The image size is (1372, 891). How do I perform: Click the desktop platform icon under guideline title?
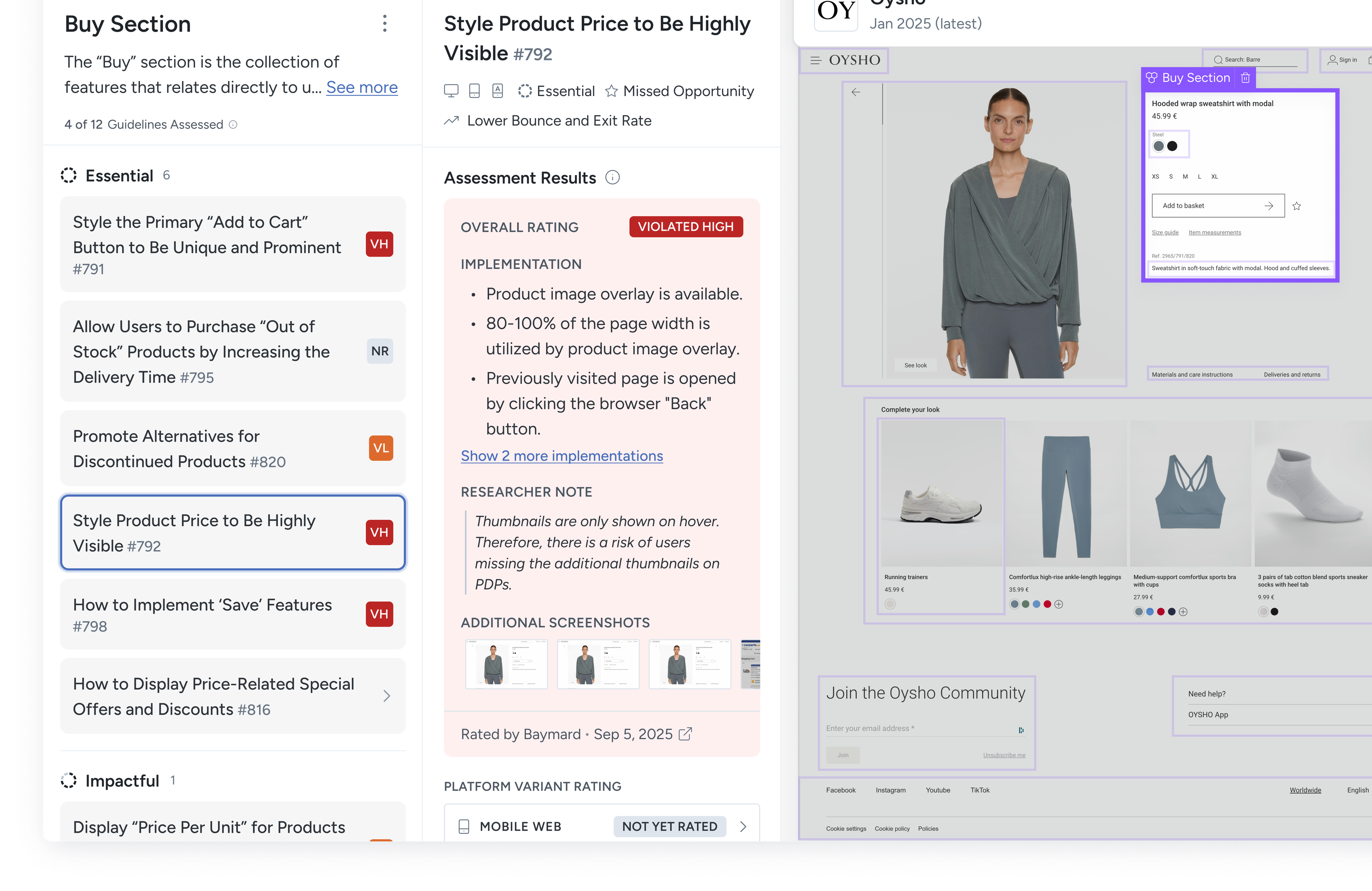click(x=451, y=91)
